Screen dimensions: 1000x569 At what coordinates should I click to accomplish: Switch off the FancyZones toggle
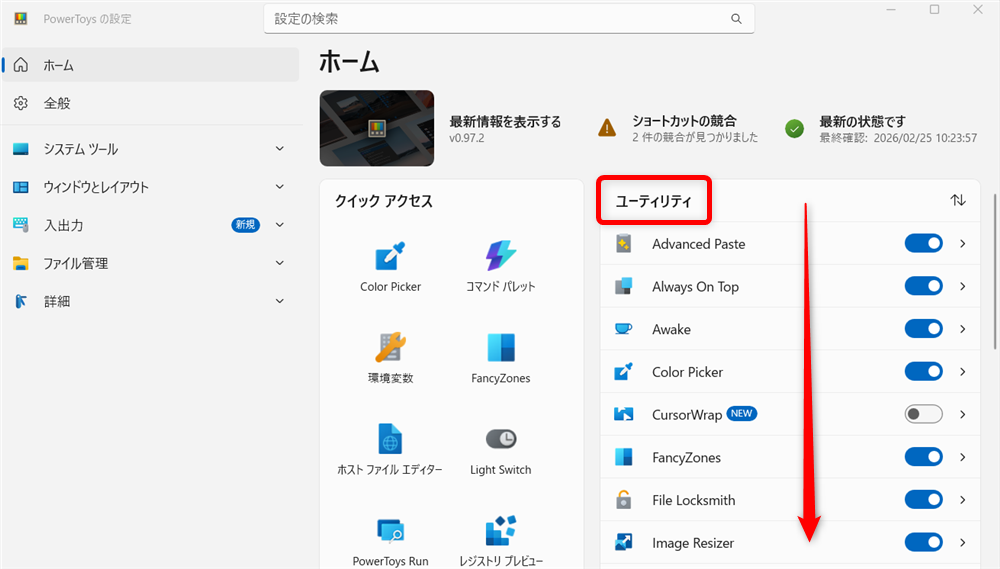click(x=923, y=457)
